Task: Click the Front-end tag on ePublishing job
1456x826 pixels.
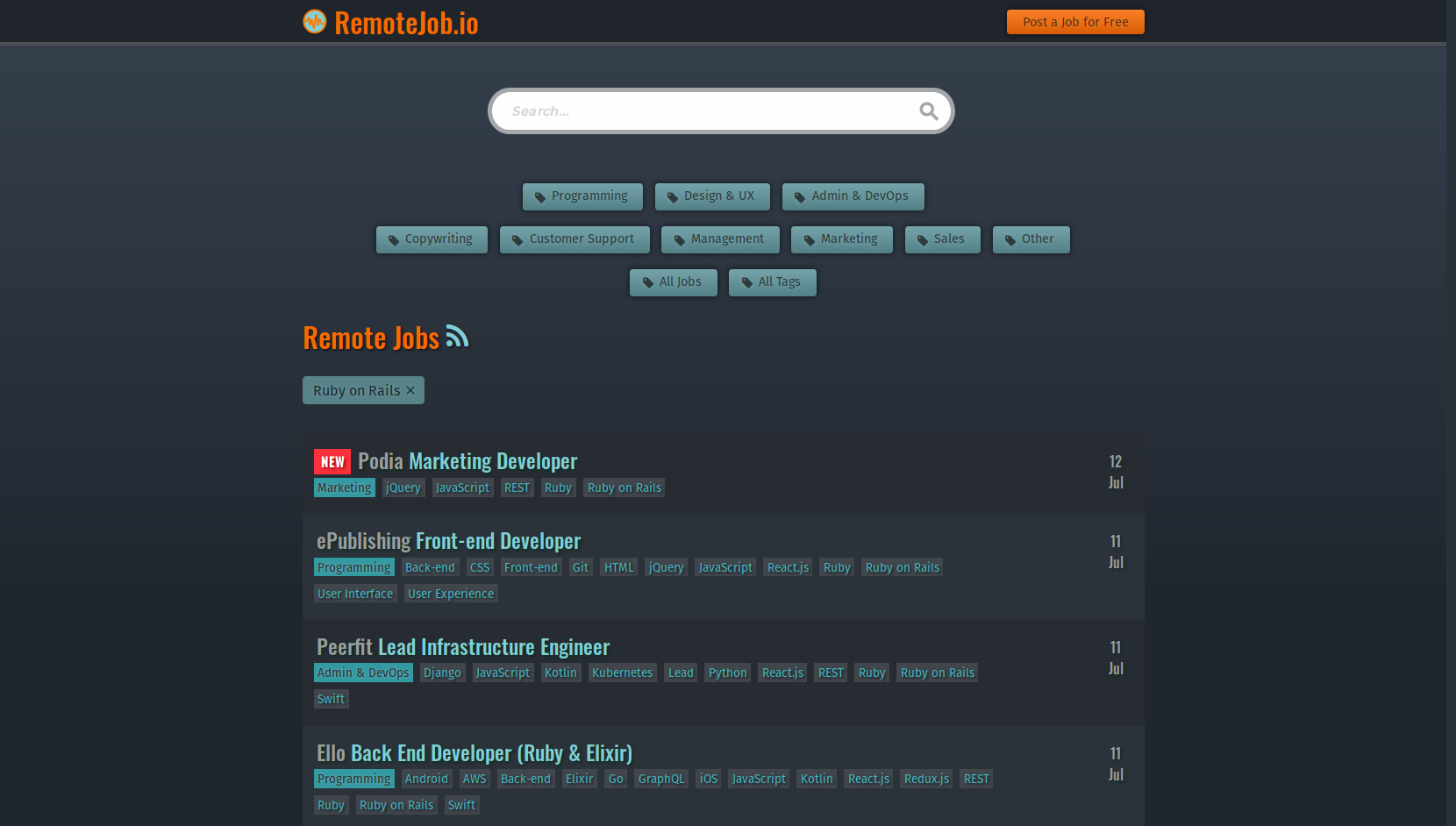Action: (531, 567)
